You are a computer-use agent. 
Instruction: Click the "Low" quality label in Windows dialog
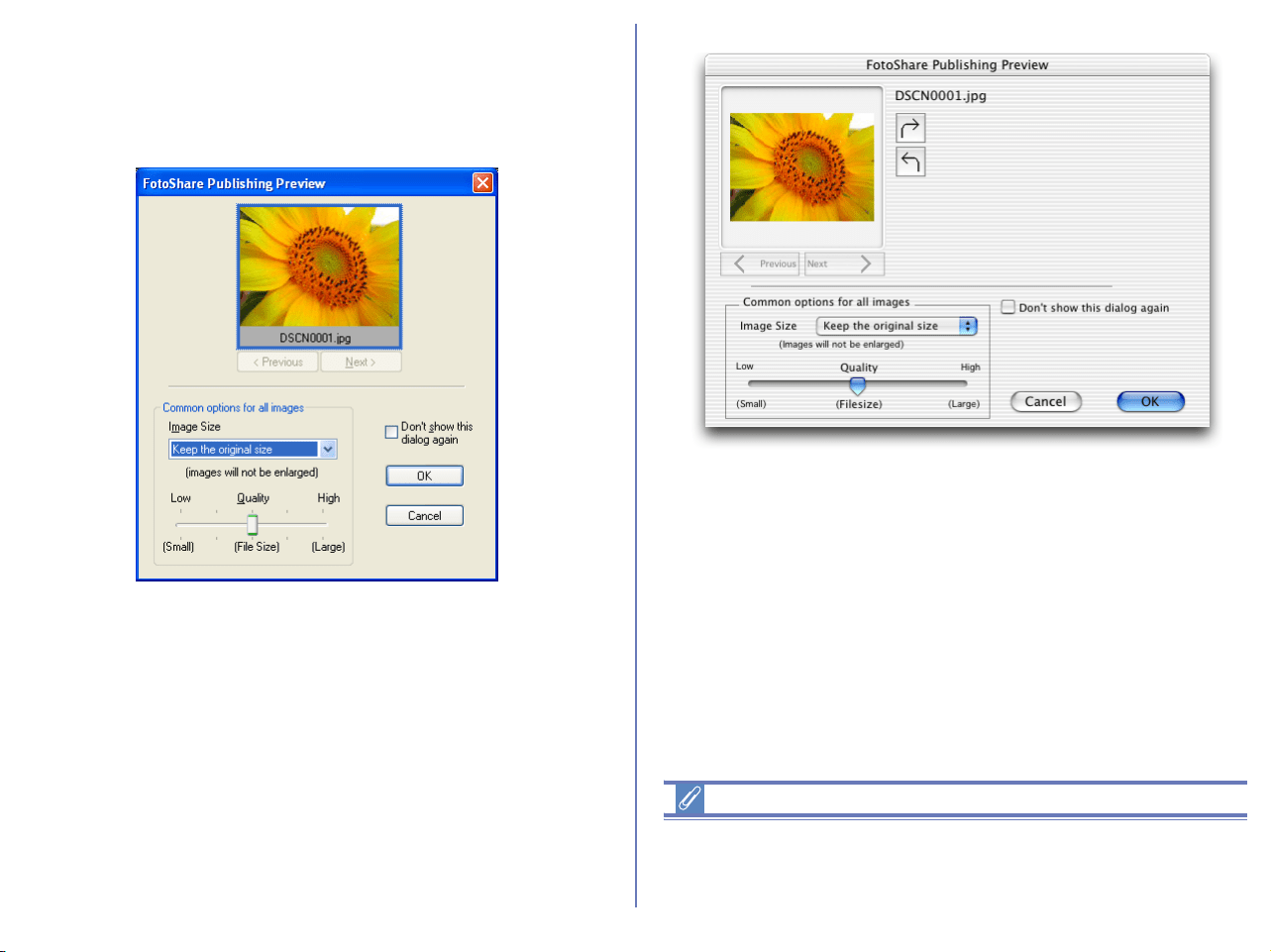180,498
